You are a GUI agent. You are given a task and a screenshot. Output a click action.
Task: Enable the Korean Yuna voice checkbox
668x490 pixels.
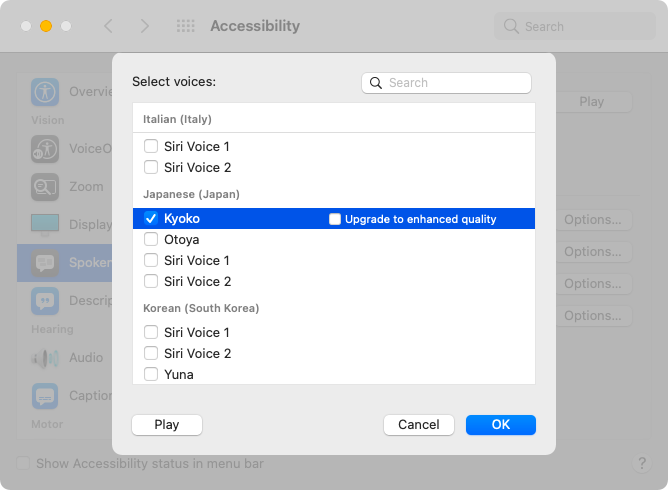click(151, 374)
